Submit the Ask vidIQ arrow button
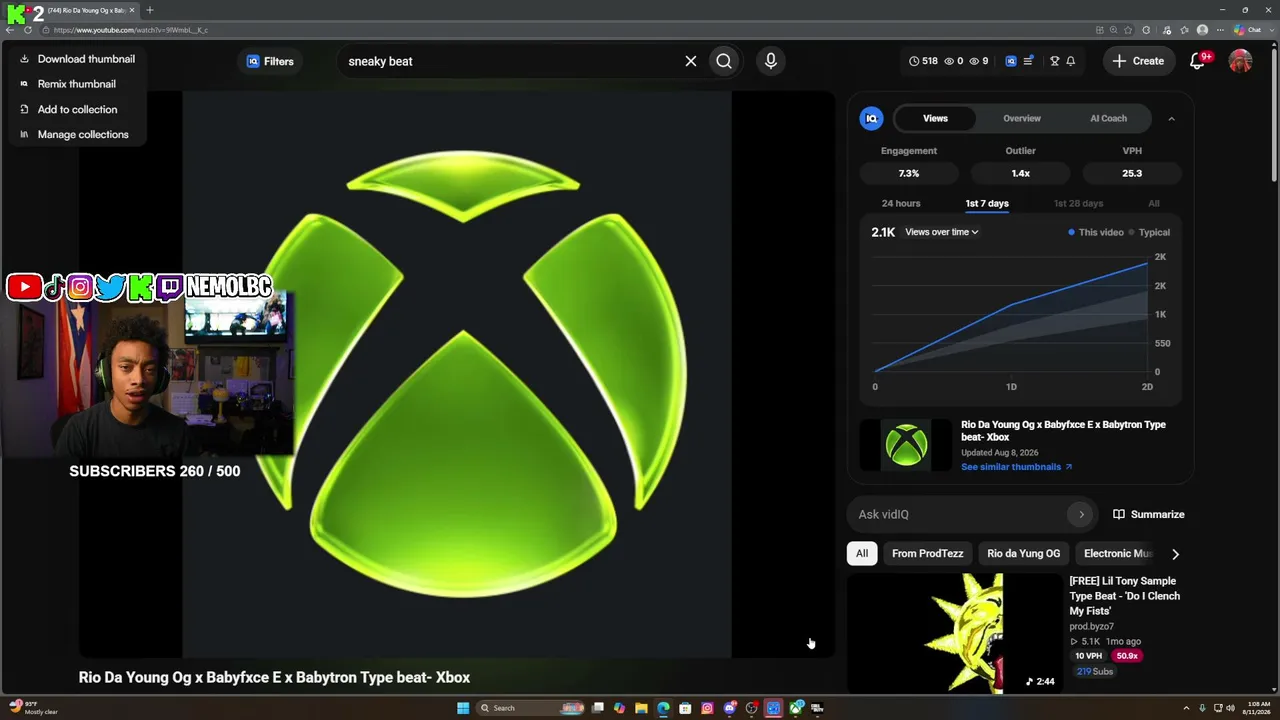Viewport: 1280px width, 720px height. tap(1081, 514)
